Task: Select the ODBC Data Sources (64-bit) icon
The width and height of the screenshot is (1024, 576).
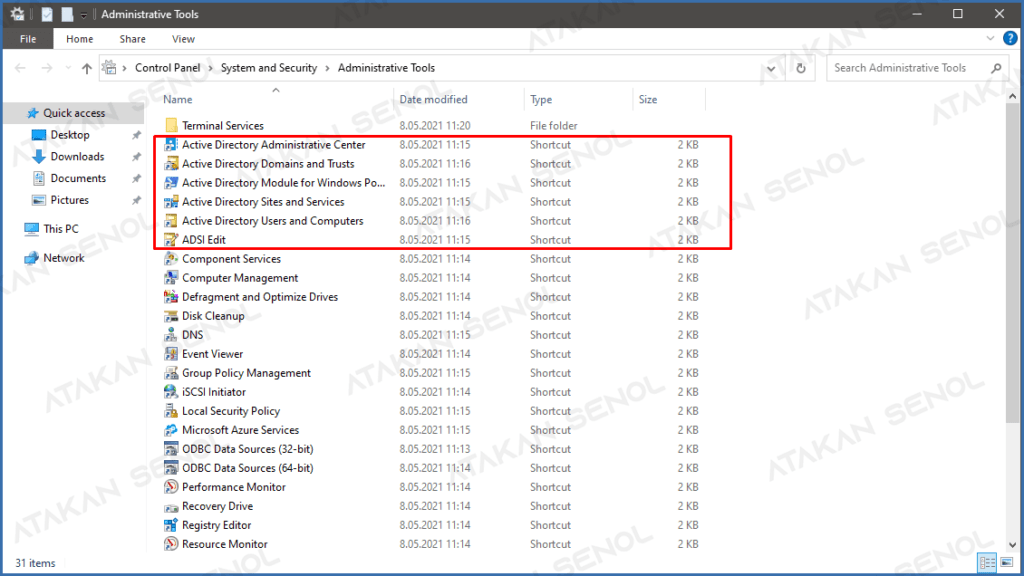Action: 171,468
